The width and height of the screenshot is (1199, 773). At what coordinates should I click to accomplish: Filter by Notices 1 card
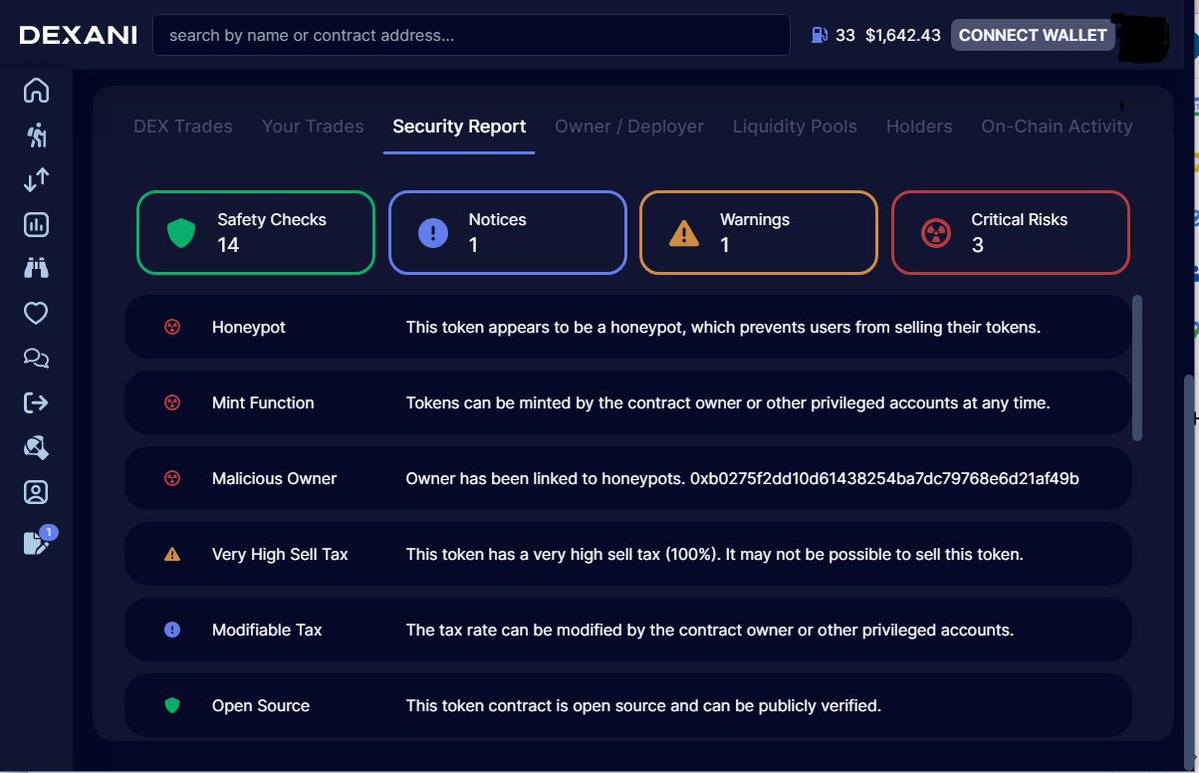508,232
